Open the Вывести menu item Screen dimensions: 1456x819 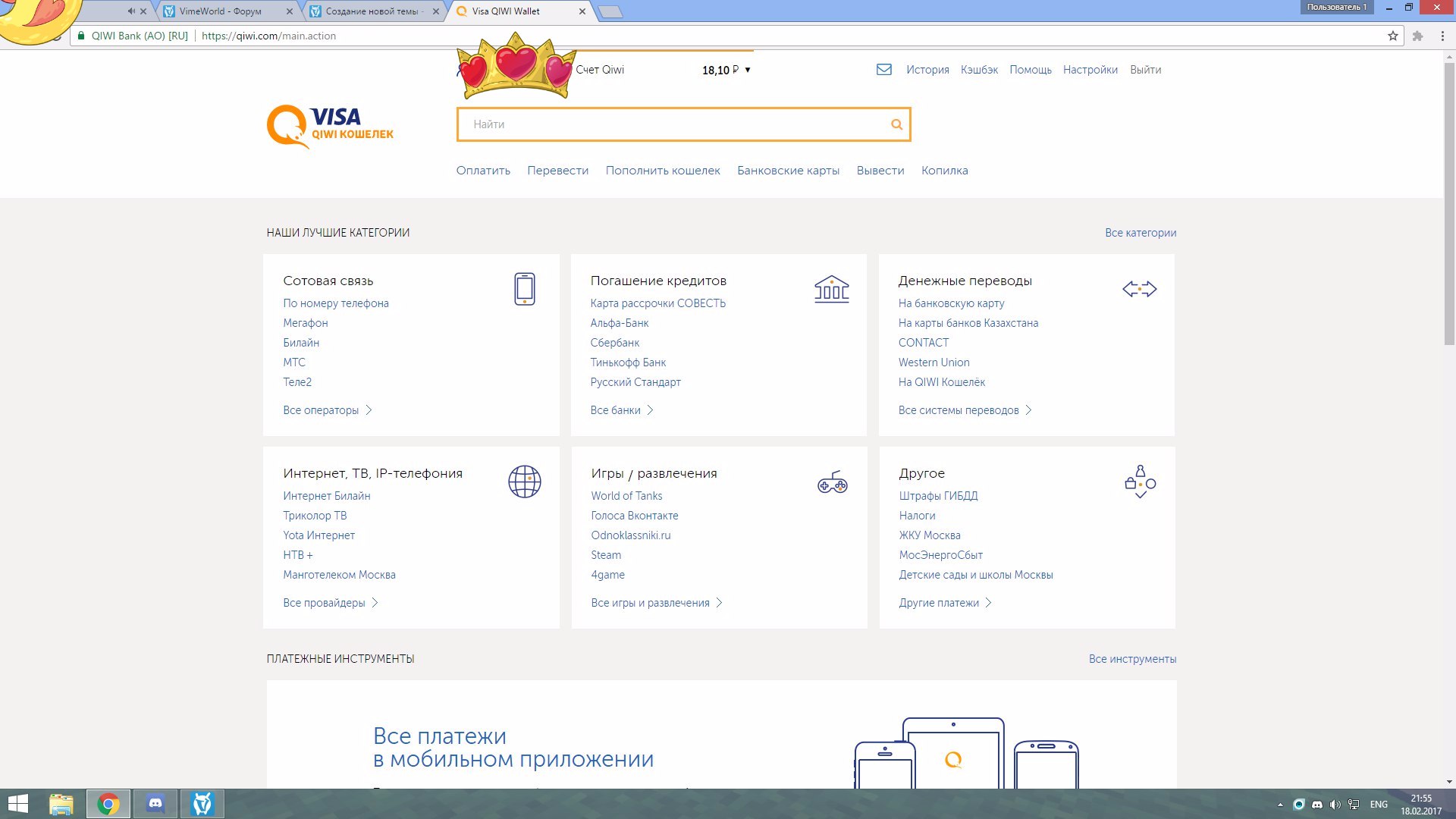click(880, 171)
